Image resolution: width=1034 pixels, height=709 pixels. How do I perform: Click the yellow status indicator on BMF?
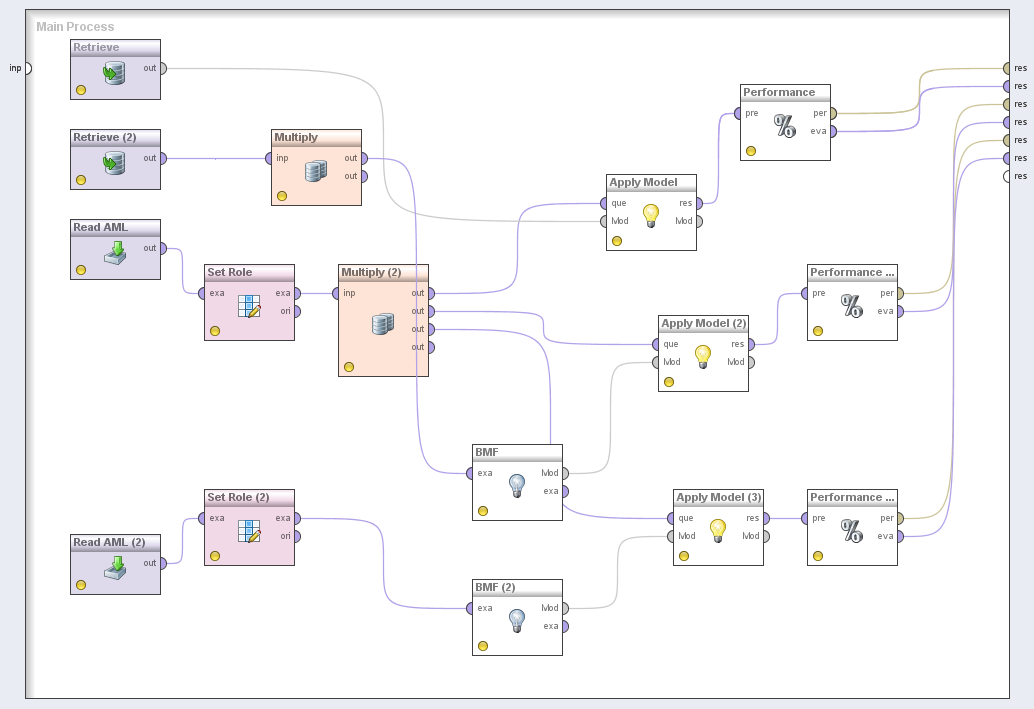[483, 511]
